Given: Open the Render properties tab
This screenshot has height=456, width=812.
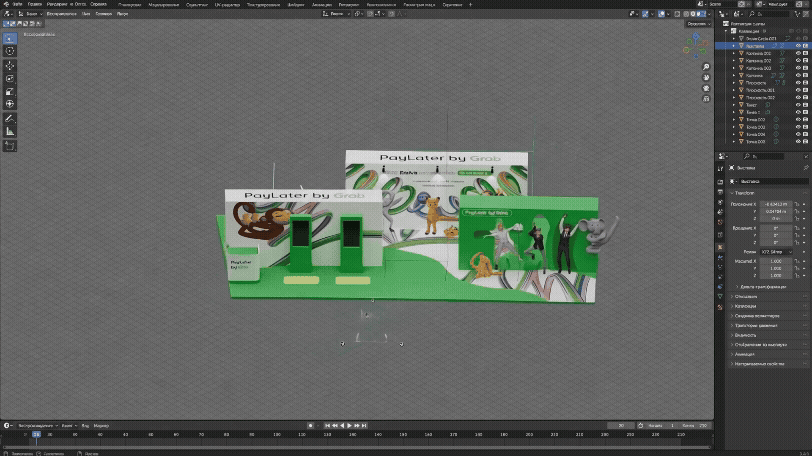Looking at the screenshot, I should 720,182.
